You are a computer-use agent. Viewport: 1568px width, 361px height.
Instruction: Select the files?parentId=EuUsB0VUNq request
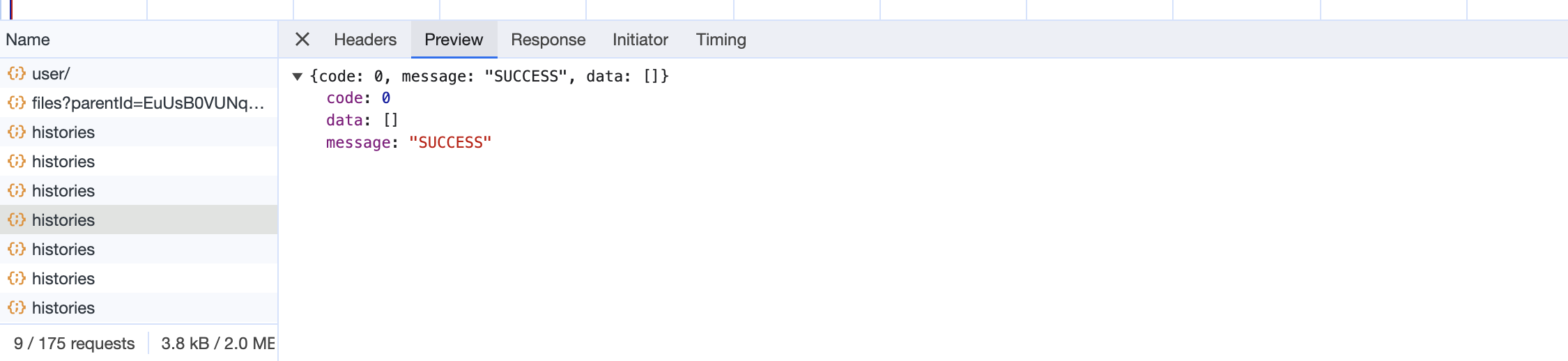click(139, 102)
